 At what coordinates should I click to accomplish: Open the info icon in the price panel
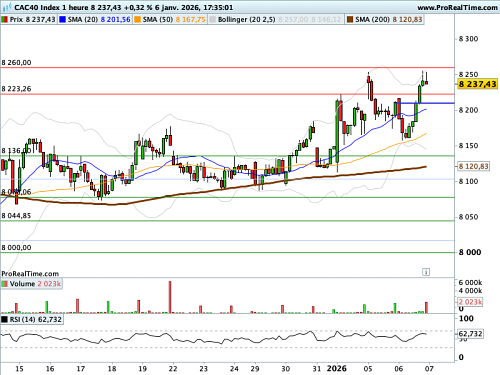click(x=426, y=272)
